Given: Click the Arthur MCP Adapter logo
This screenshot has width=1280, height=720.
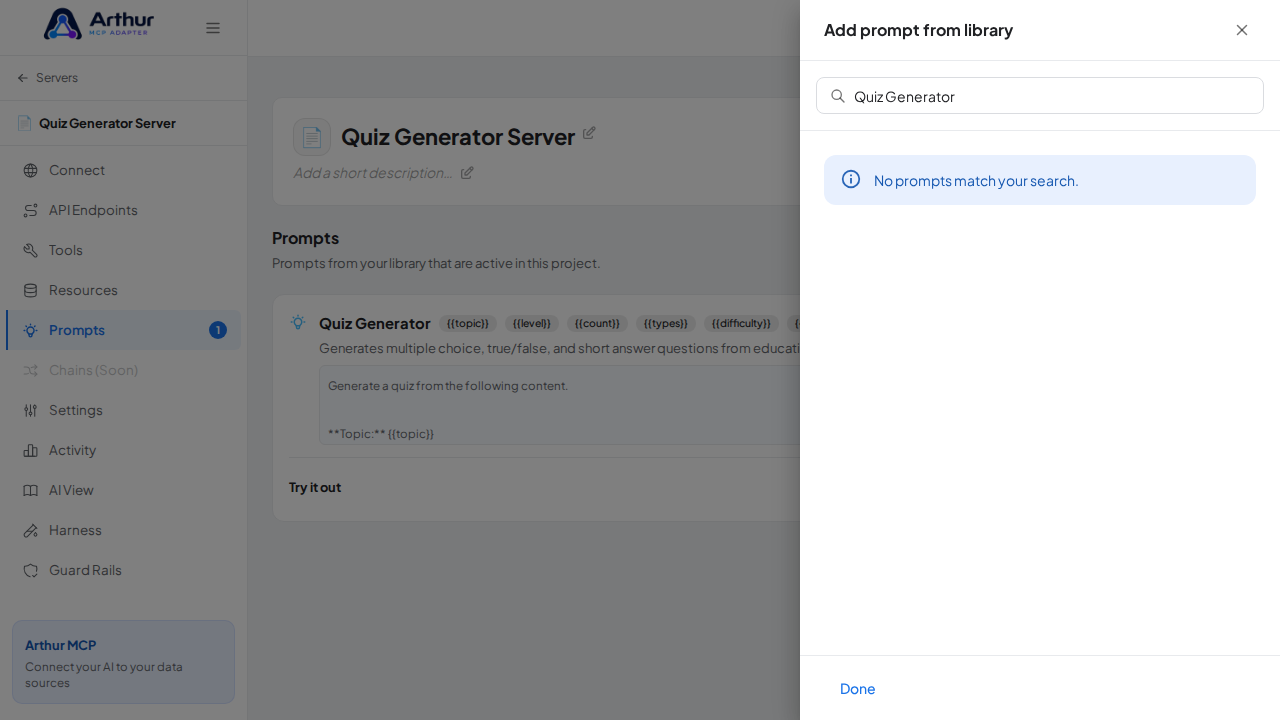Looking at the screenshot, I should click(x=99, y=24).
